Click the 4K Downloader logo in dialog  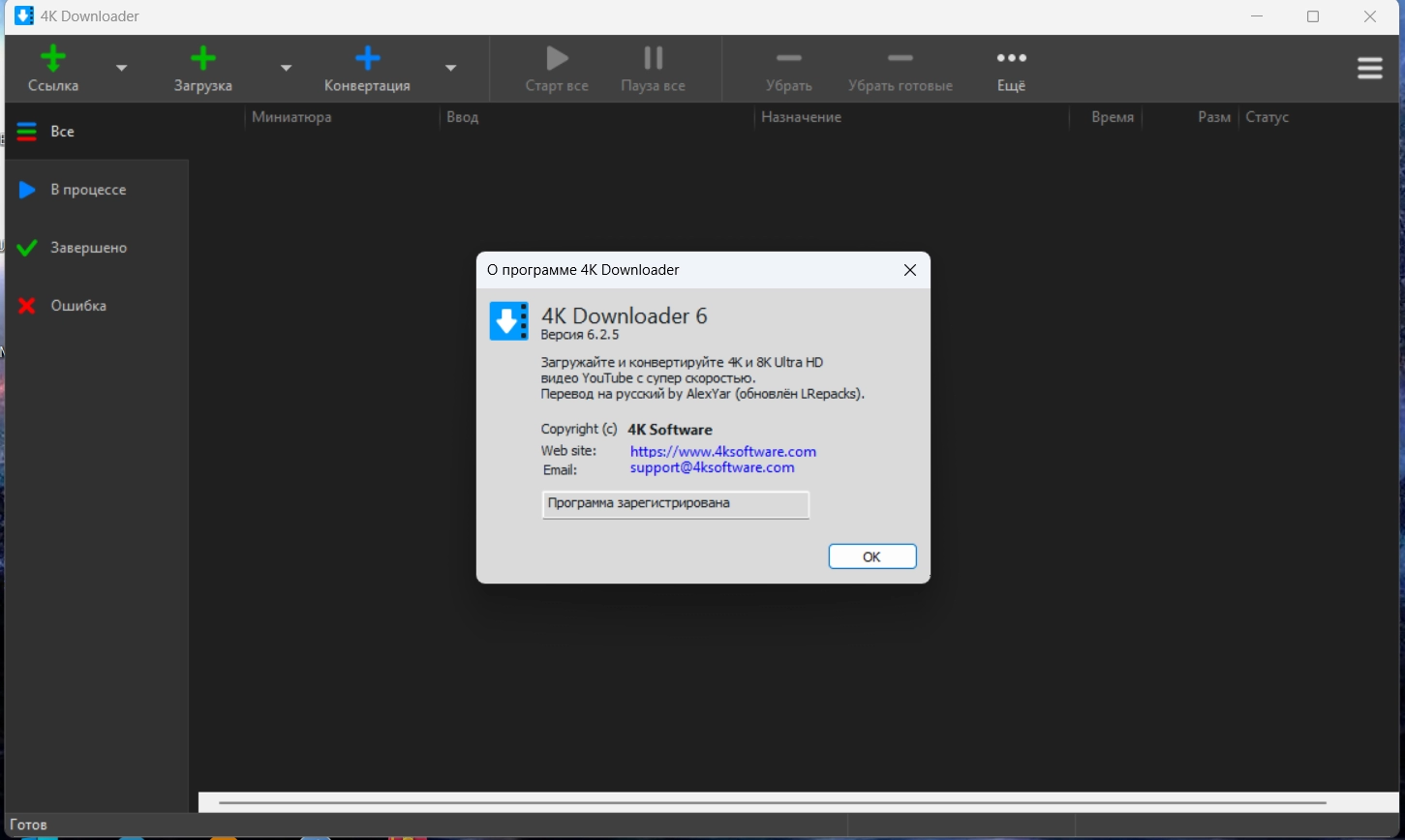(509, 321)
